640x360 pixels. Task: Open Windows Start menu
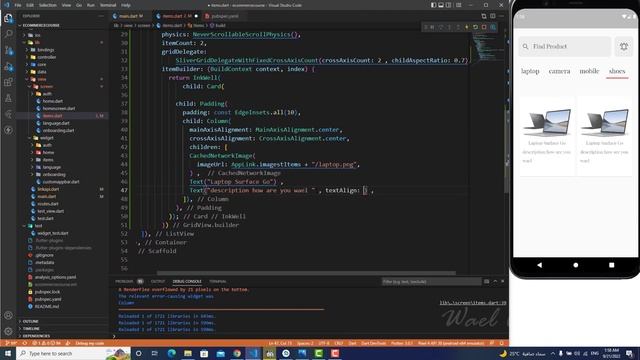(8, 353)
